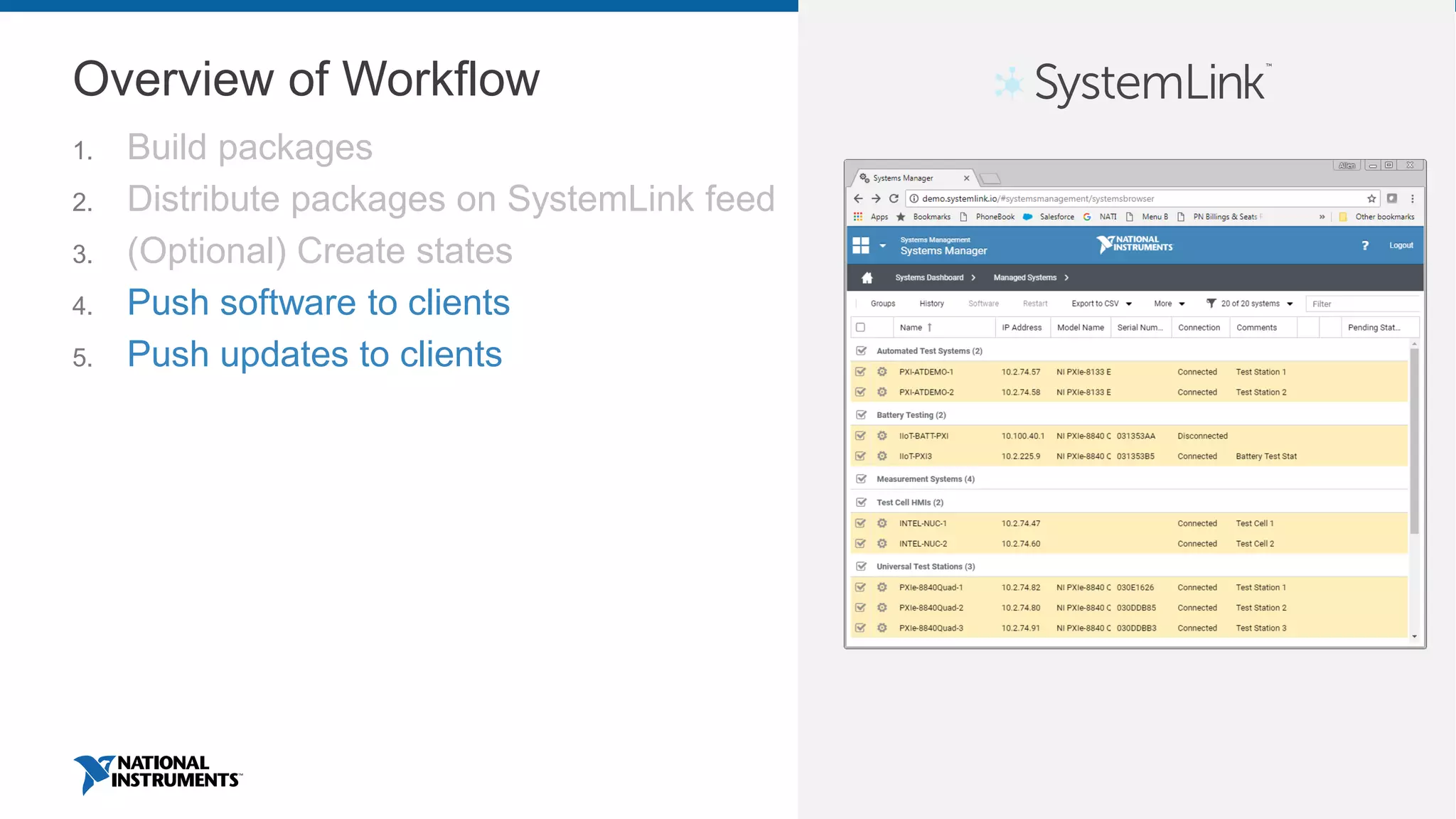Viewport: 1456px width, 819px height.
Task: Uncheck the PXI-ATDEMO-1 row checkbox
Action: (861, 372)
